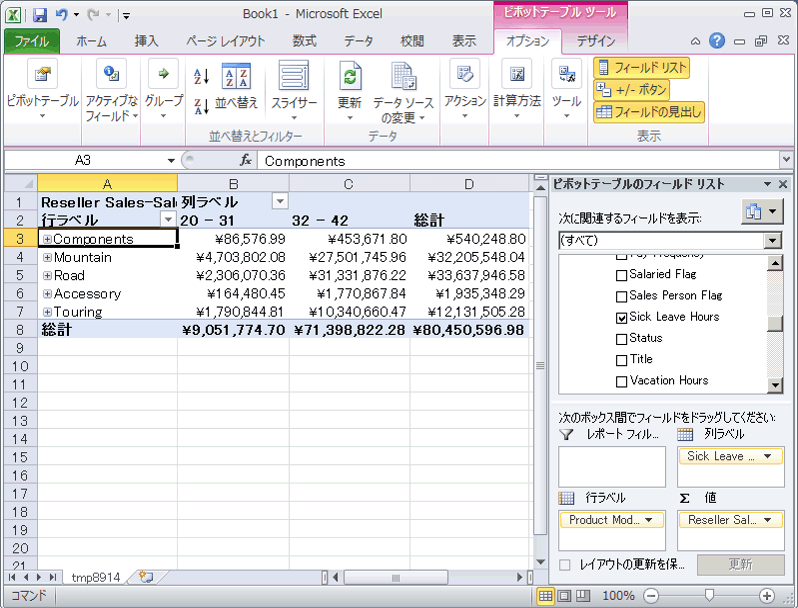Check the Salaried Flag field
The image size is (798, 608).
pyautogui.click(x=621, y=275)
